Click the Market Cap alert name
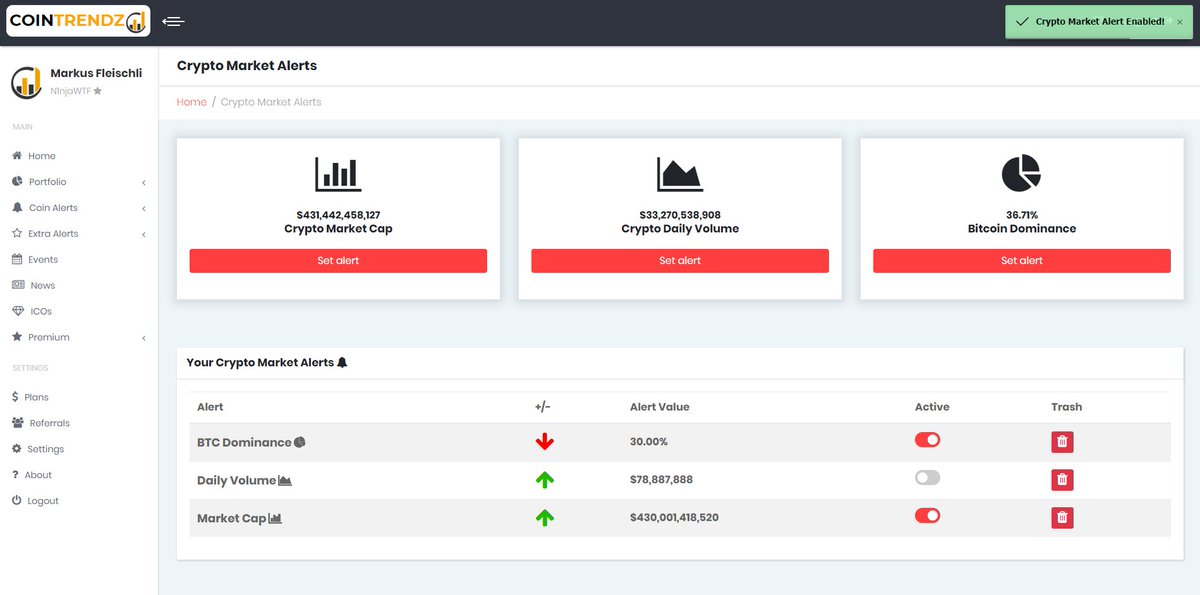This screenshot has height=595, width=1200. [x=232, y=518]
